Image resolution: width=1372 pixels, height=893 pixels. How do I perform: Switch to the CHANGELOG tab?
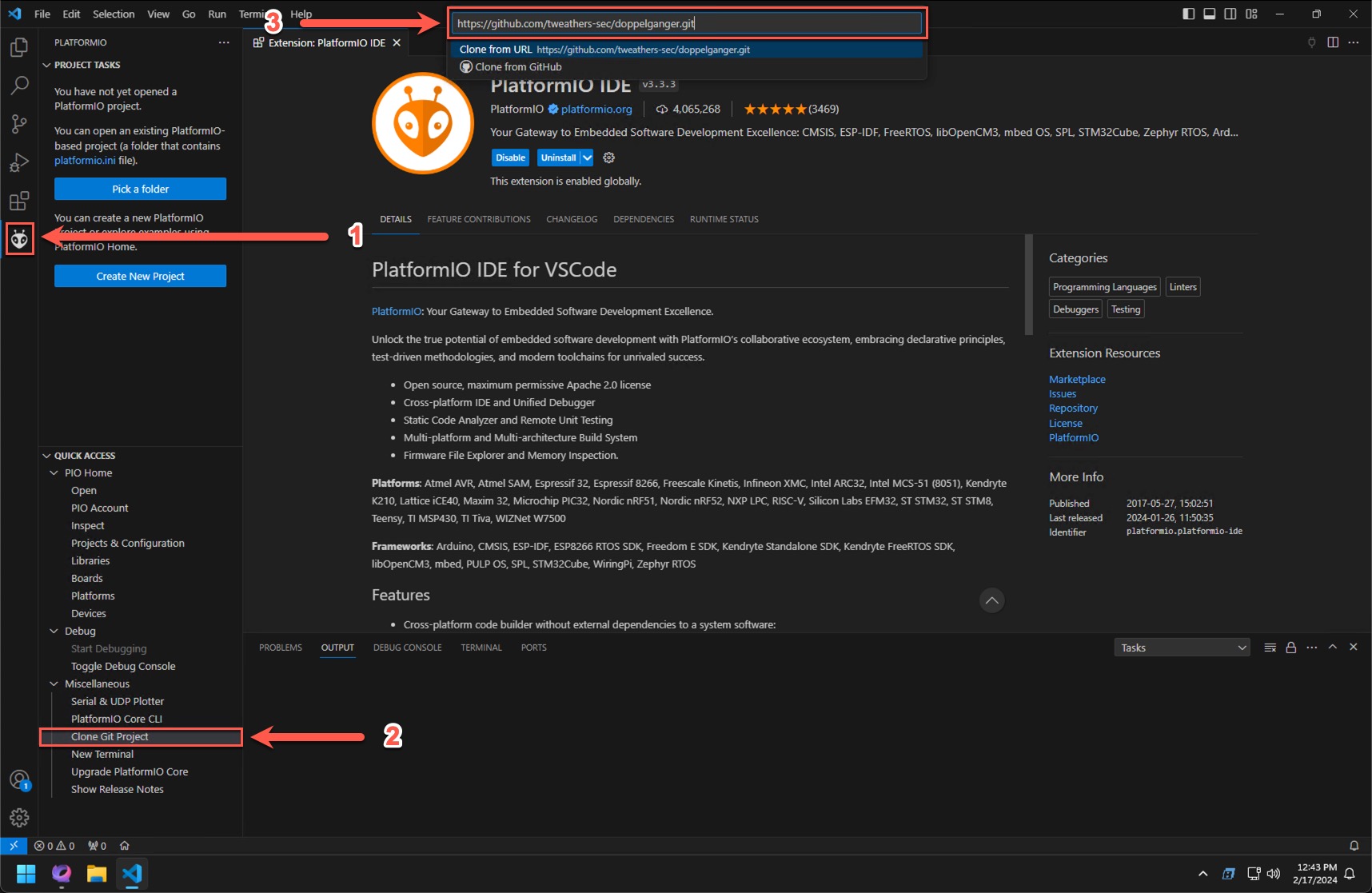(x=572, y=219)
